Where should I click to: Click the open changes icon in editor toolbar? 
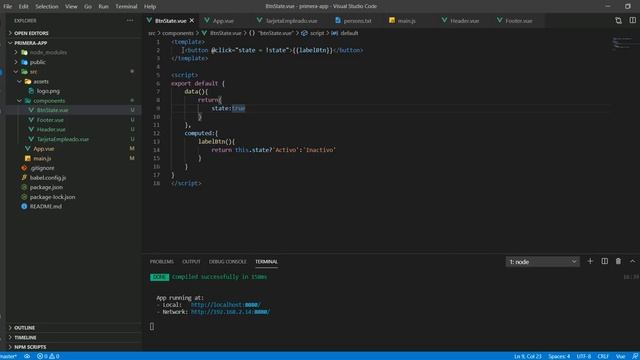618,20
